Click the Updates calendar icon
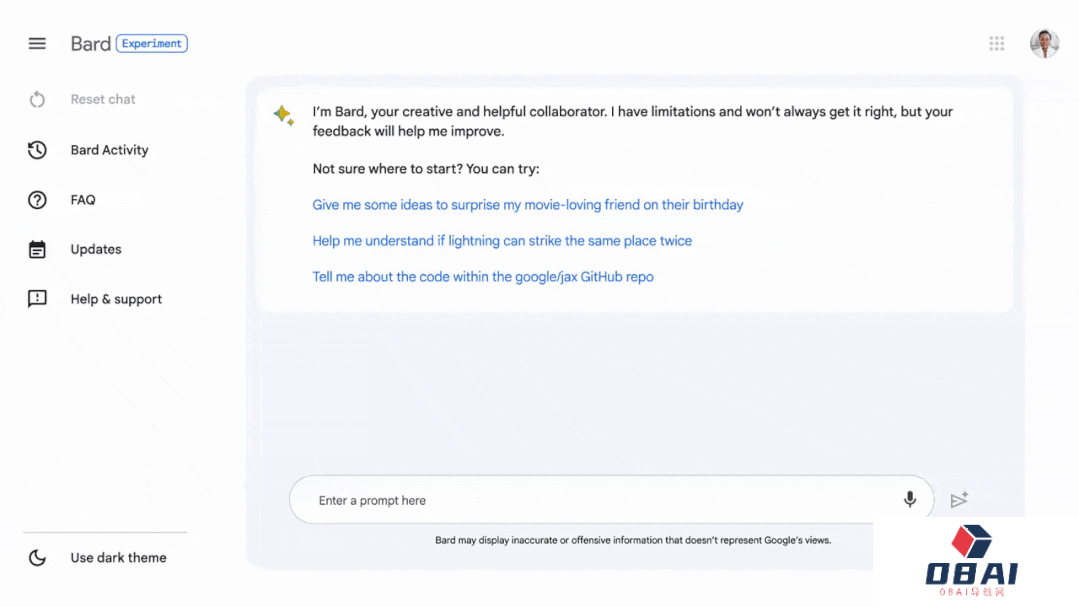This screenshot has width=1079, height=607. coord(37,249)
